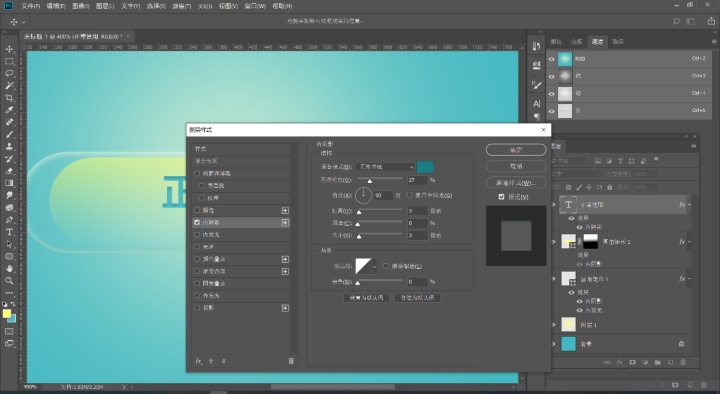Uncheck the Inner Shadow effect checkbox

click(x=197, y=222)
